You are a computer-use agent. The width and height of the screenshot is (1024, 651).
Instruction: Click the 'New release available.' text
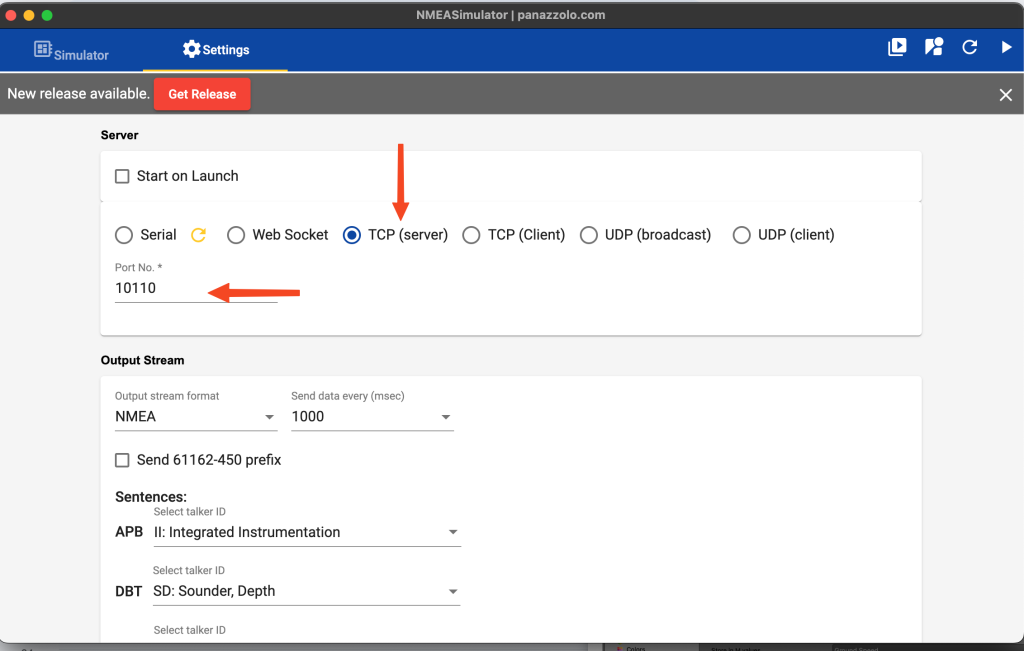coord(78,93)
